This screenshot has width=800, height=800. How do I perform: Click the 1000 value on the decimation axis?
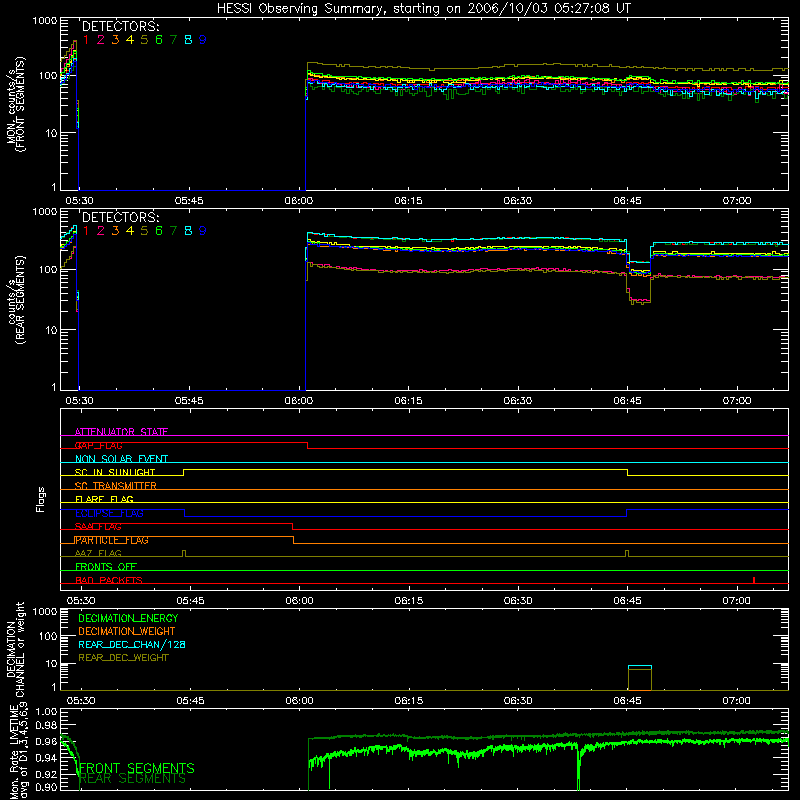point(45,611)
